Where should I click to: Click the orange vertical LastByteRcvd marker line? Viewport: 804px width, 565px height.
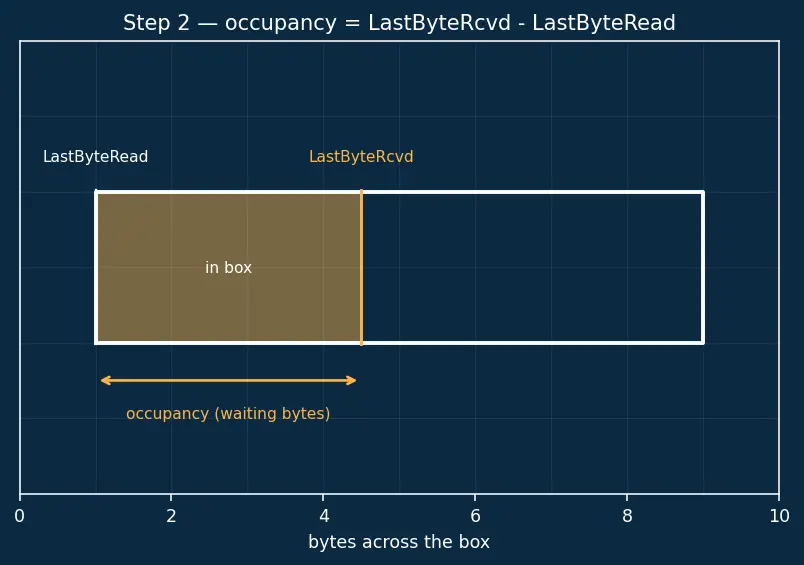pyautogui.click(x=361, y=268)
